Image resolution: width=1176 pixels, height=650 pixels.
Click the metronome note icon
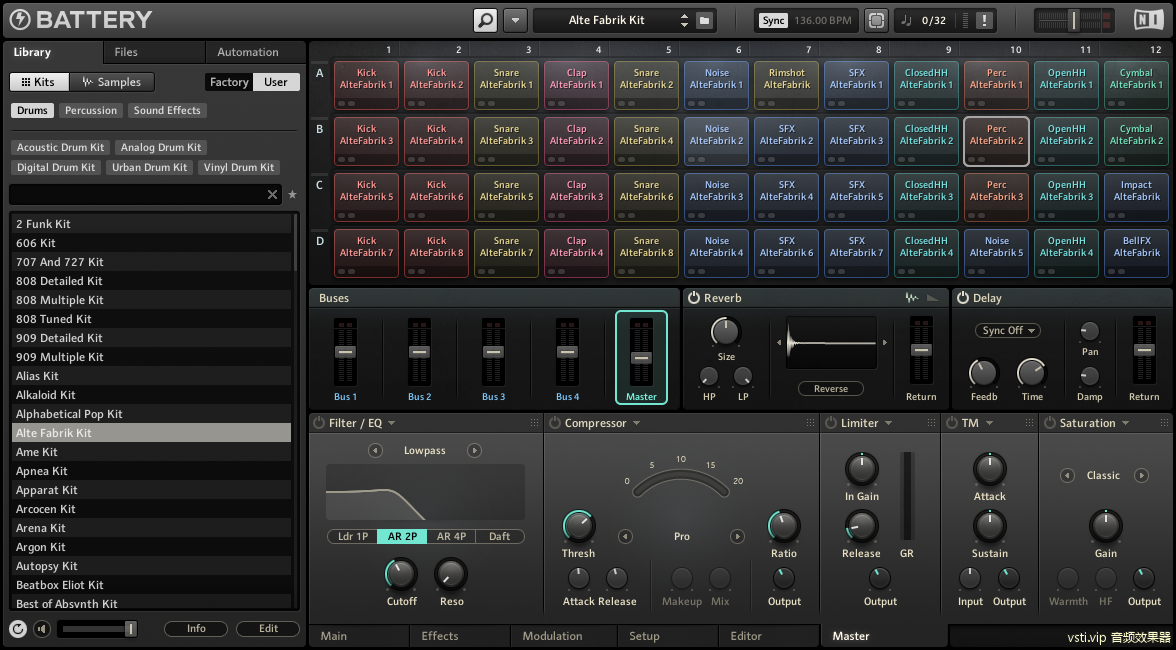905,20
